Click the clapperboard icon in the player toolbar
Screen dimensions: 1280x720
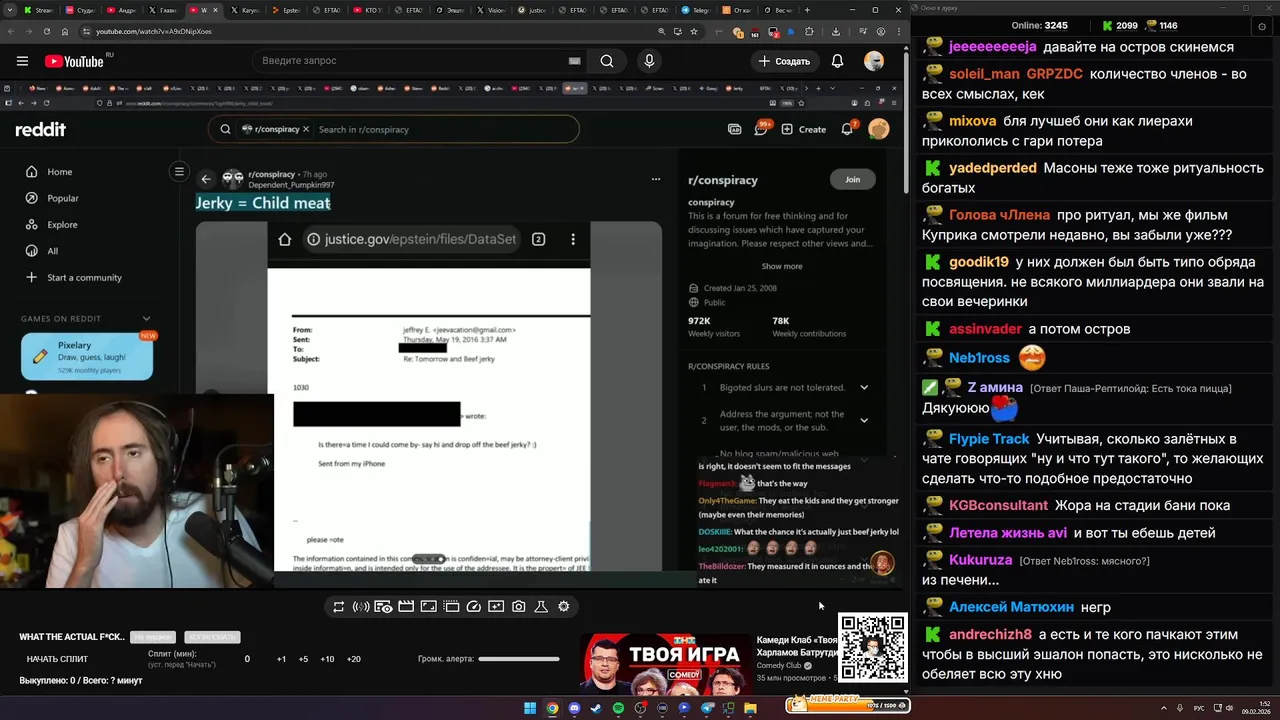(406, 606)
